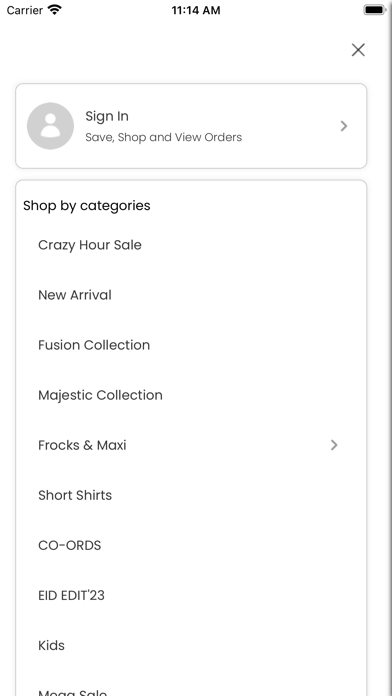View the EID EDIT'23 category

click(x=71, y=595)
